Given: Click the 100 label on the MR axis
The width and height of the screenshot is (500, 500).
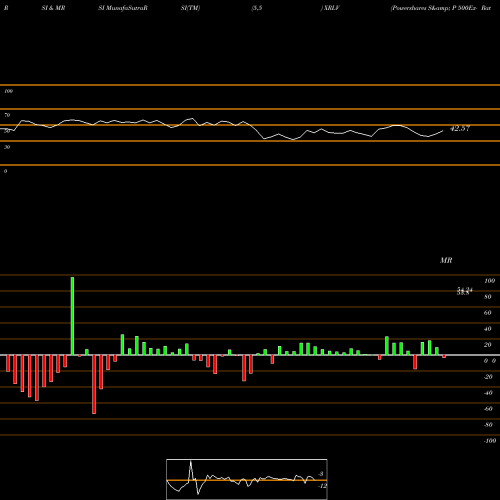Looking at the screenshot, I should point(490,281).
